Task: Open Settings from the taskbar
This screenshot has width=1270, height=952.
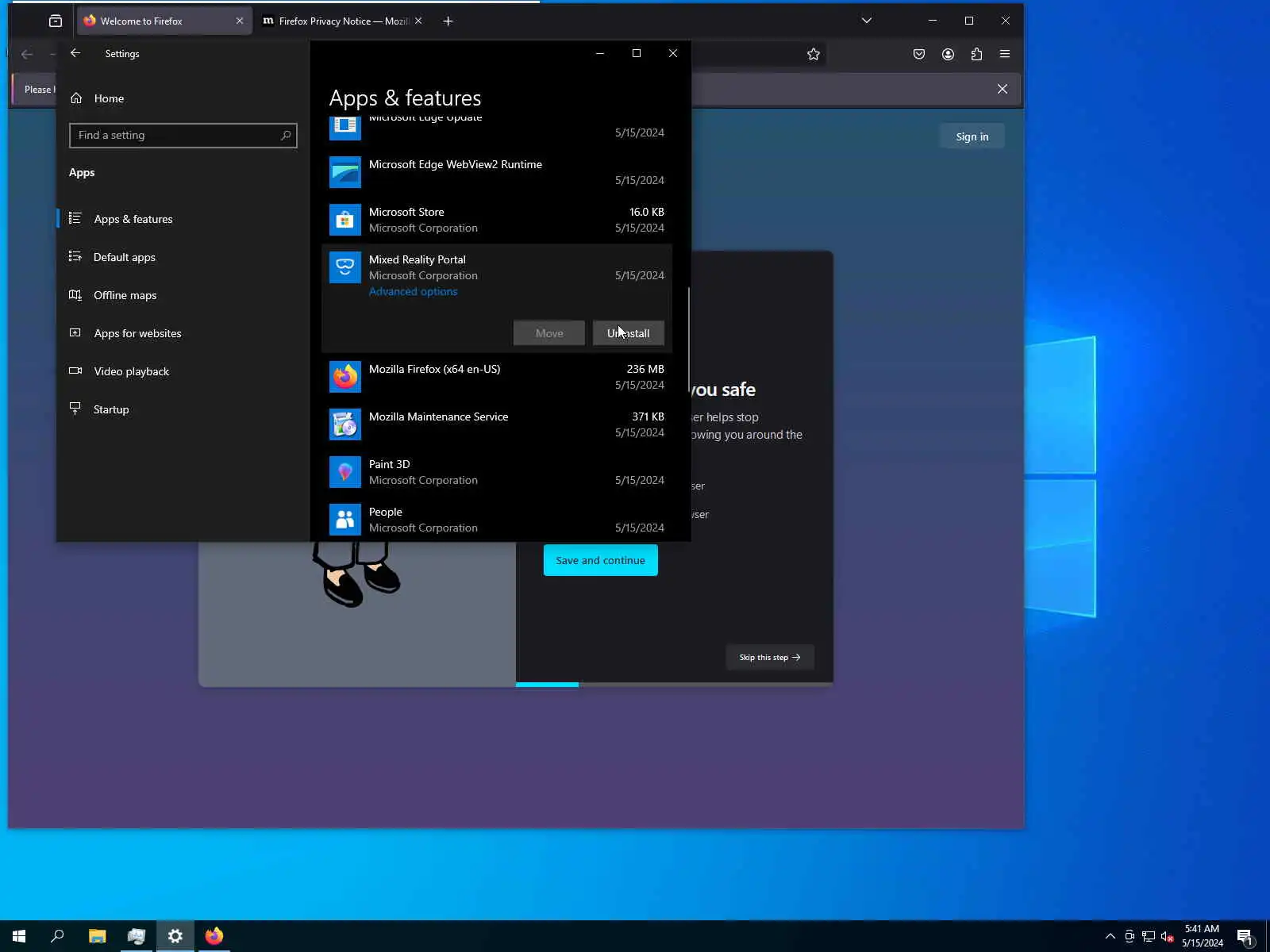Action: click(175, 936)
